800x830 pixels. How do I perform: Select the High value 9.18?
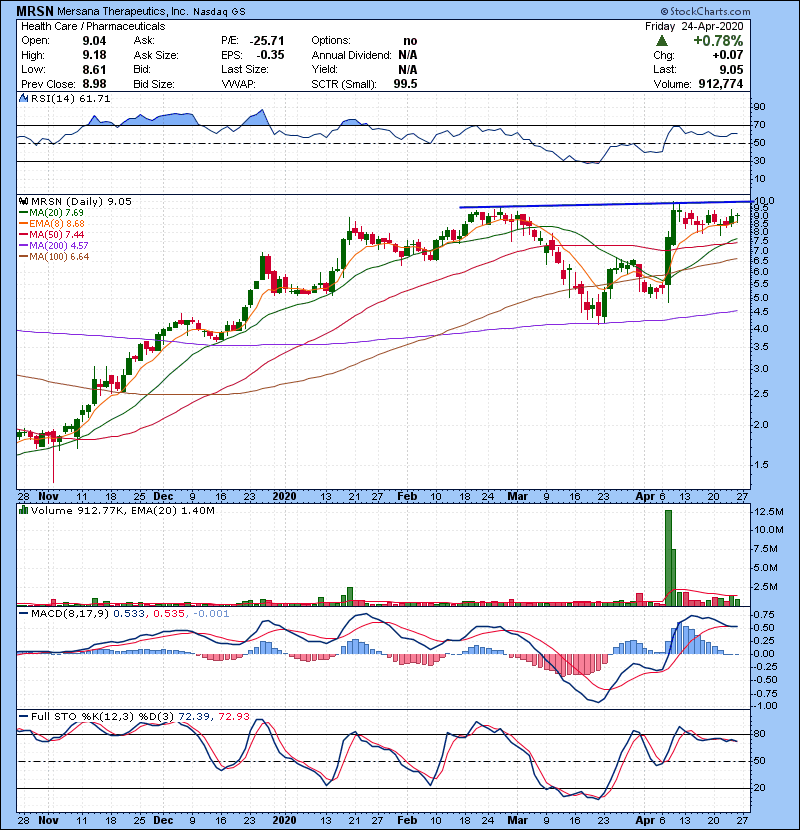tap(94, 55)
